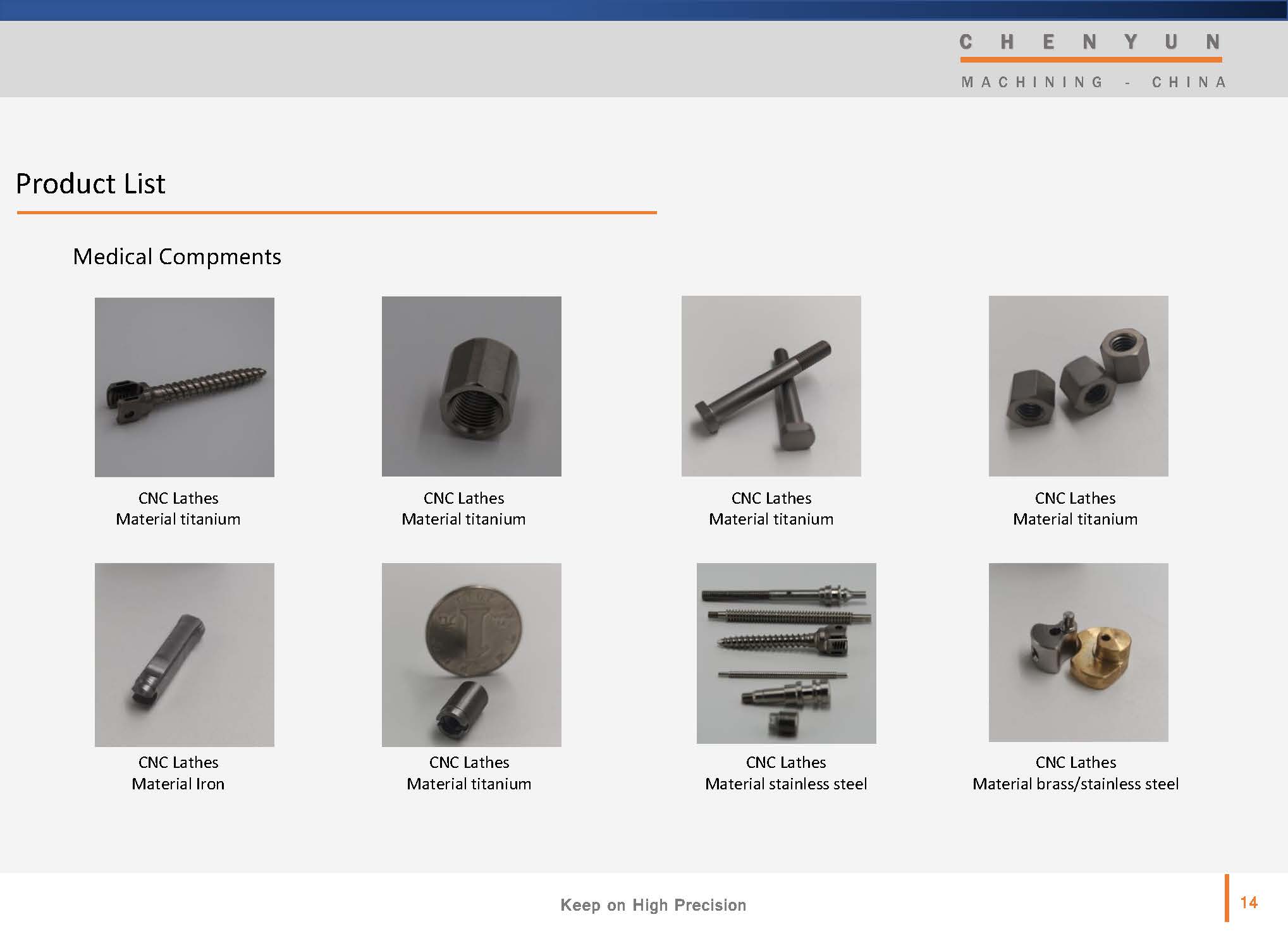
Task: Select 'Material titanium' under the two bolts
Action: [x=771, y=519]
